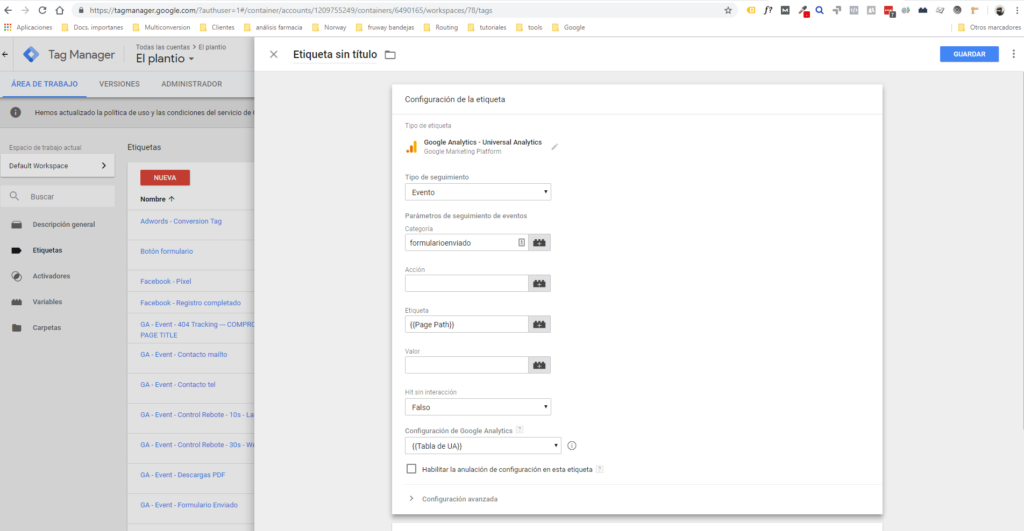Open the Adwords - Conversion Tag link
The width and height of the screenshot is (1024, 531).
pyautogui.click(x=181, y=221)
